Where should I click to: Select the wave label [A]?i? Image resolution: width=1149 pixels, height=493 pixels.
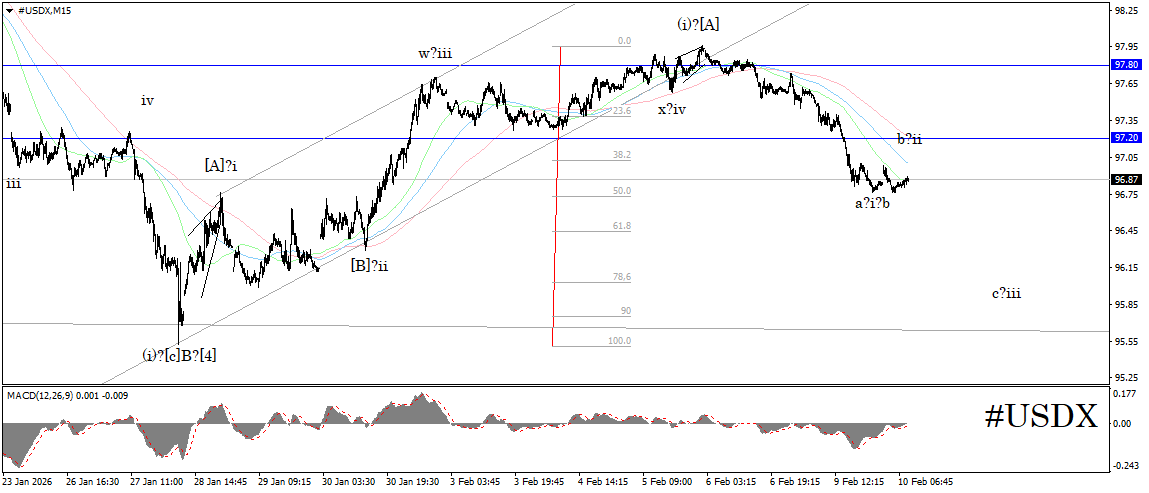click(221, 166)
